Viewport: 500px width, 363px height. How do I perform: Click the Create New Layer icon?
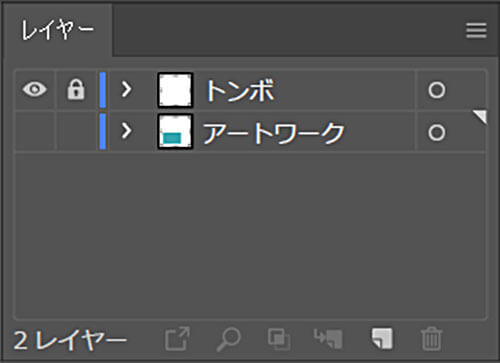click(382, 339)
